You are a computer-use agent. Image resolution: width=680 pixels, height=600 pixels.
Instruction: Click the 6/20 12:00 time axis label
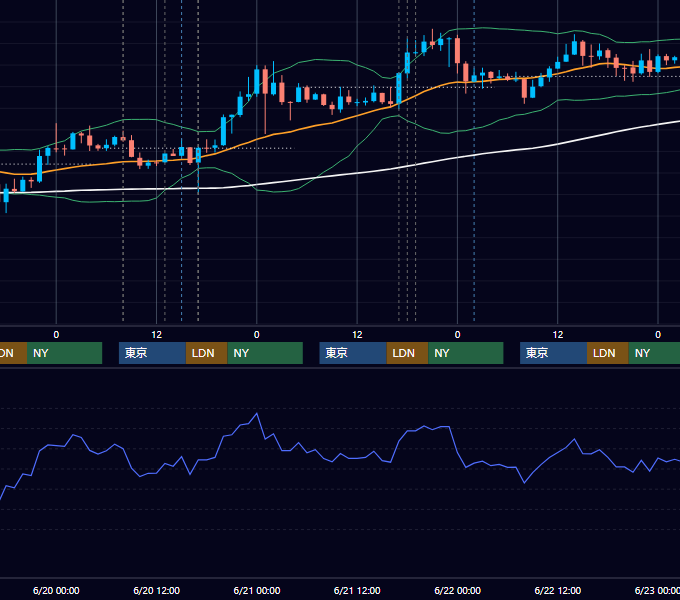coord(157,590)
